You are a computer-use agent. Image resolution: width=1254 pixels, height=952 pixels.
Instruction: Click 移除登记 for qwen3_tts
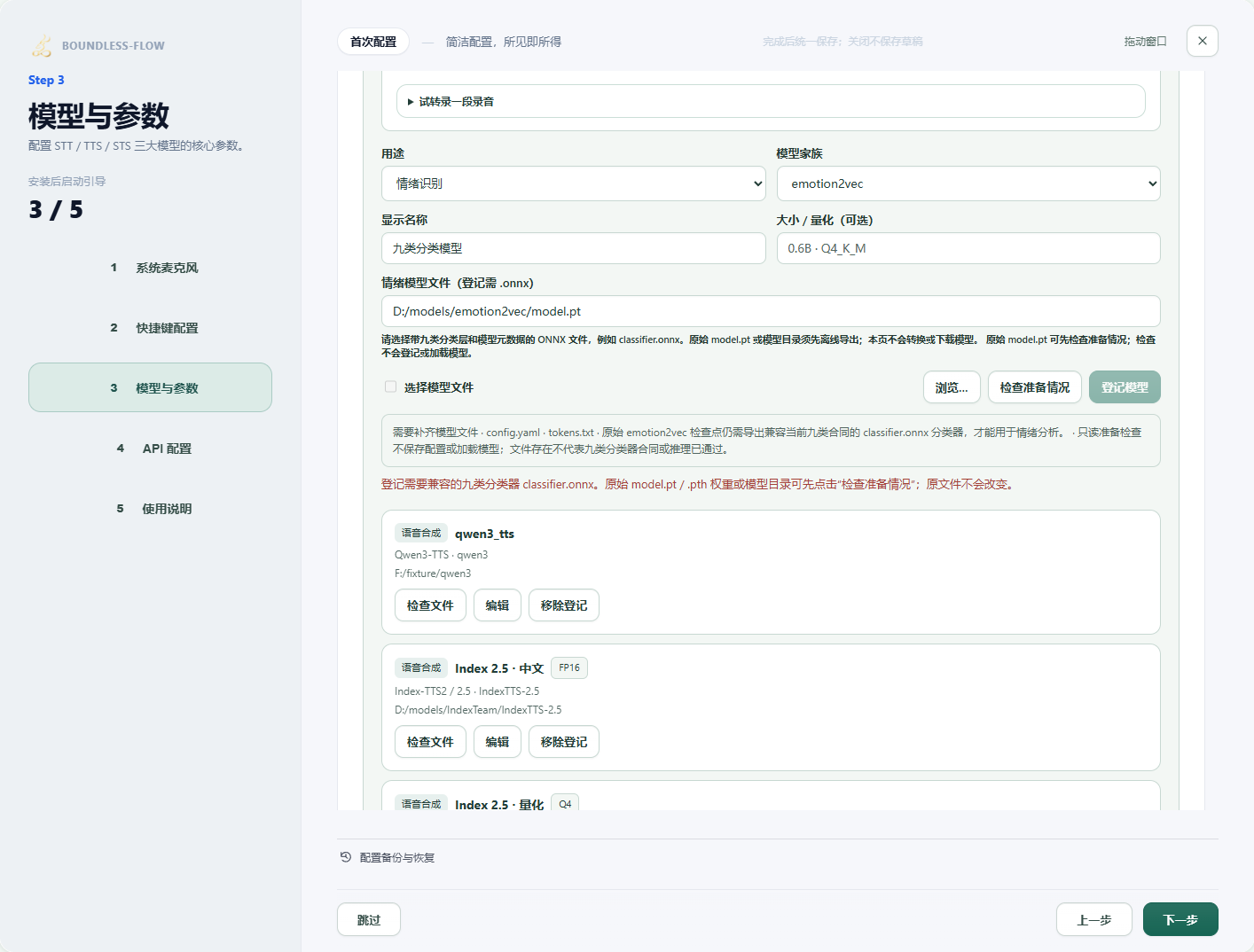pyautogui.click(x=564, y=605)
